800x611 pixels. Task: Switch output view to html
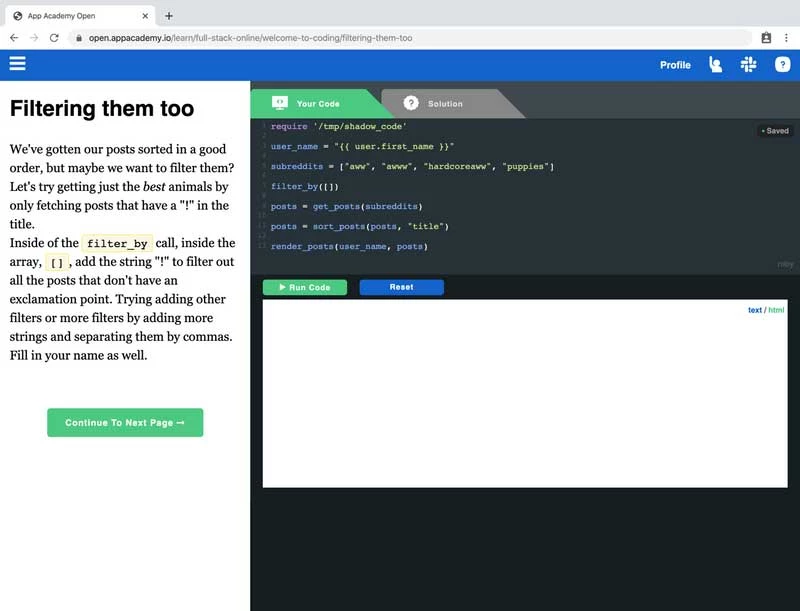tap(776, 310)
